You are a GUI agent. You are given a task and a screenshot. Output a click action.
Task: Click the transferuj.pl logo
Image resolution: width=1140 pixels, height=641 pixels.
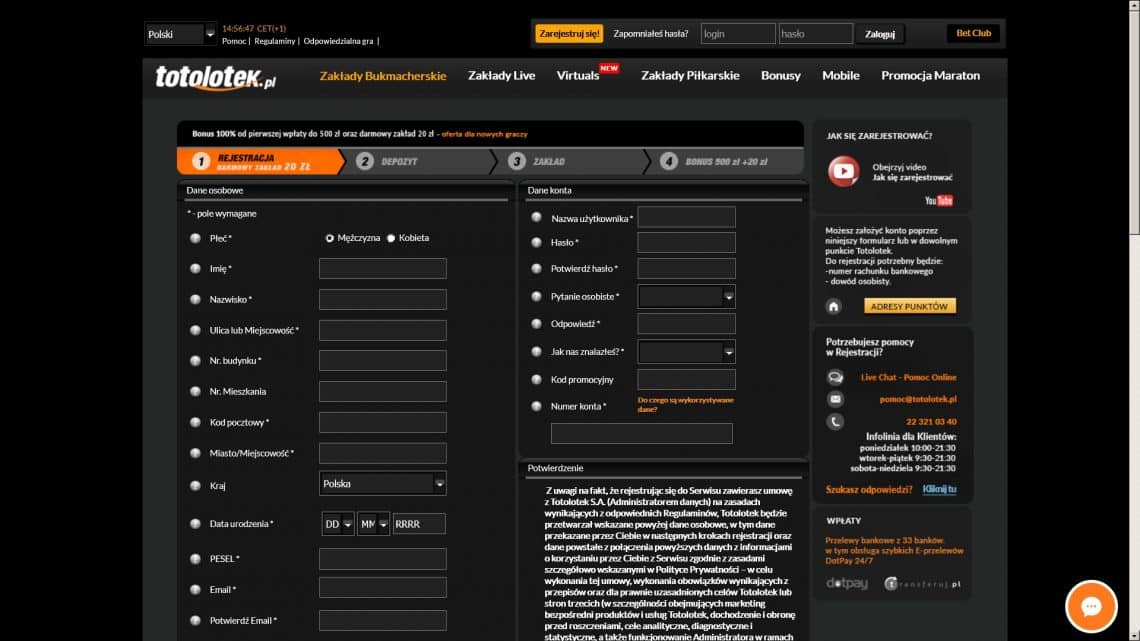pyautogui.click(x=922, y=584)
